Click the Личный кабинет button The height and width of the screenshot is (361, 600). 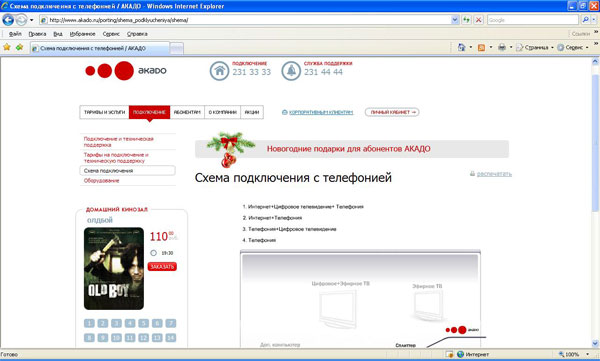[x=392, y=112]
